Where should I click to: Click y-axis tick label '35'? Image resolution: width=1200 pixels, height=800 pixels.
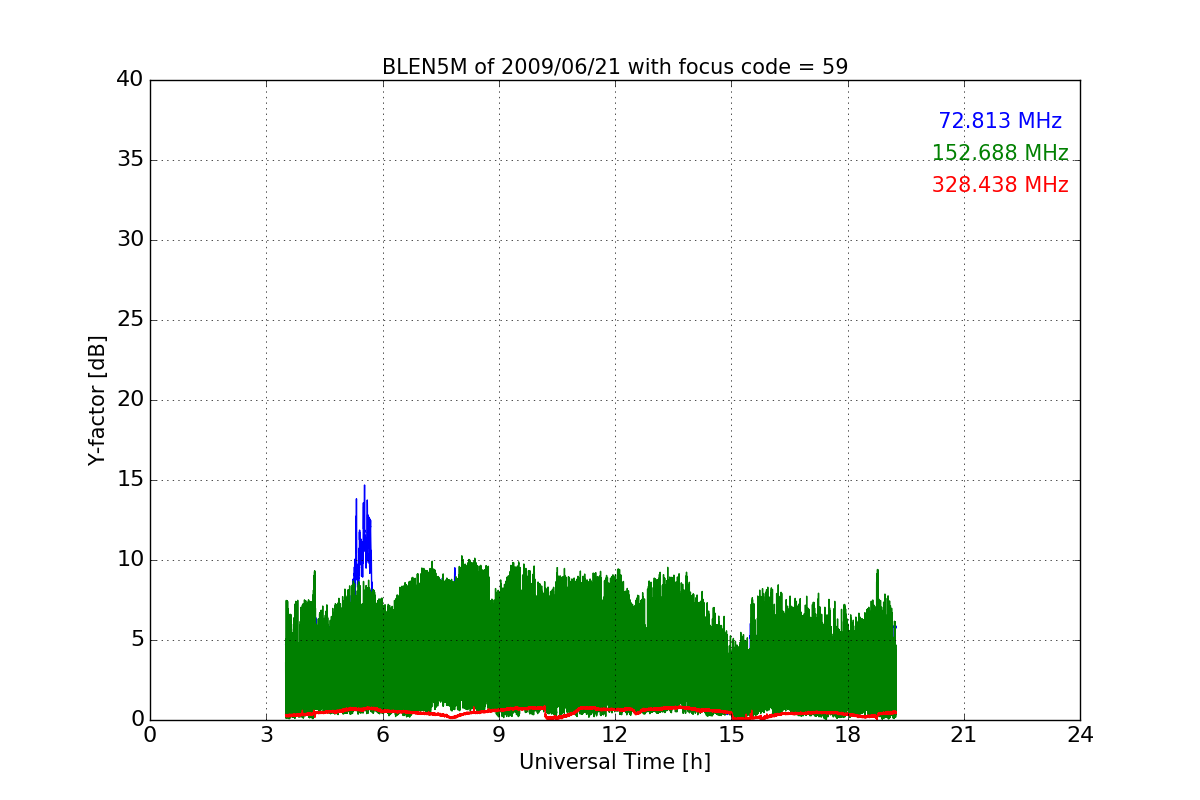[130, 160]
